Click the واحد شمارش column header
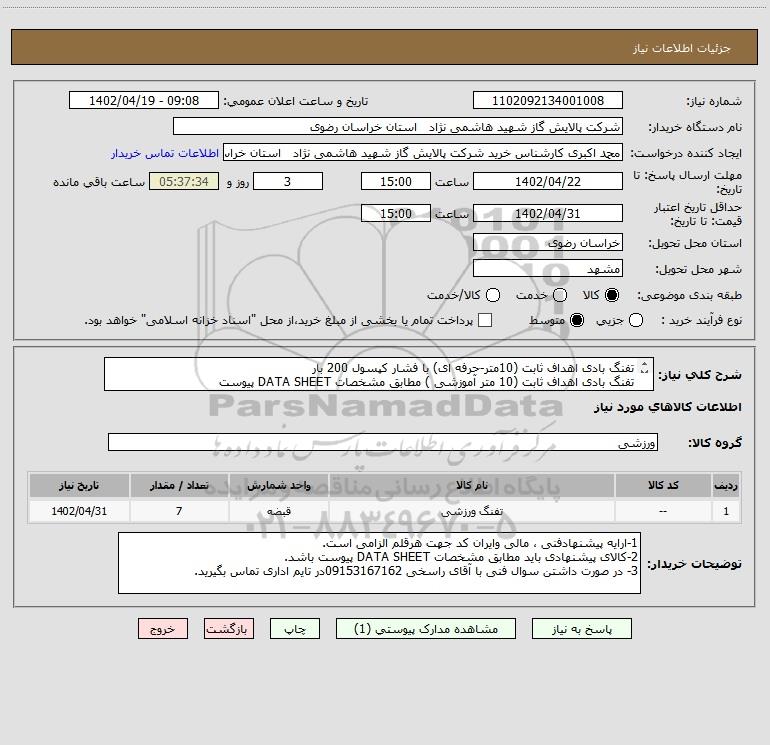This screenshot has height=745, width=770. pos(278,485)
